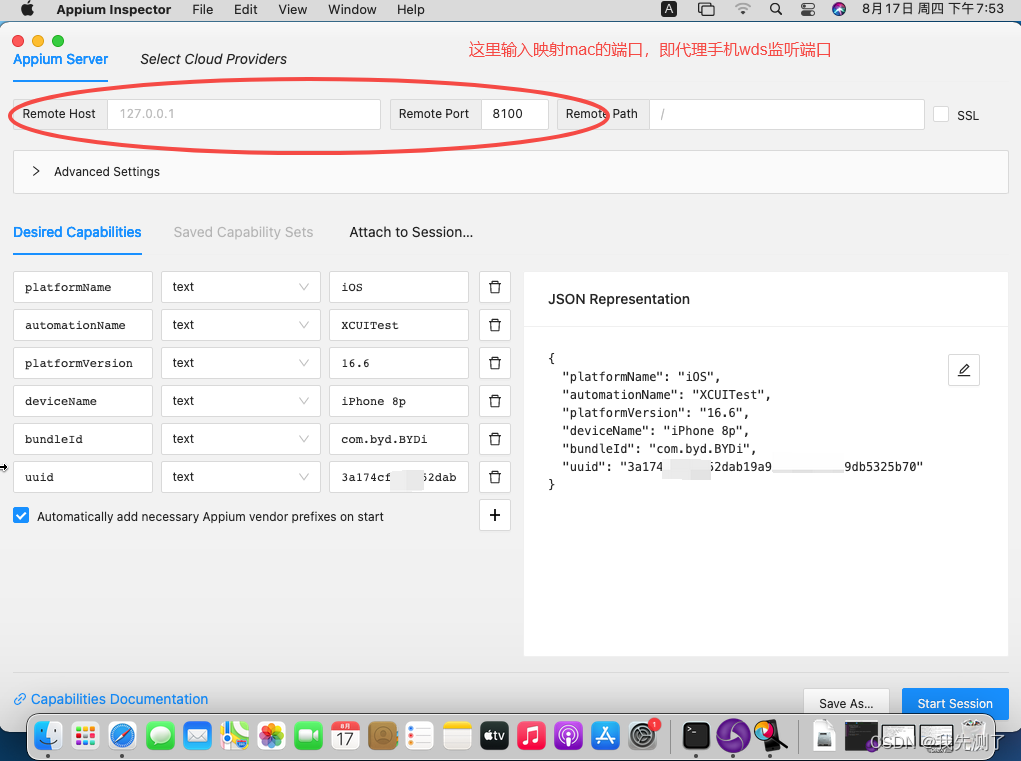
Task: Enable the SSL checkbox
Action: [x=940, y=114]
